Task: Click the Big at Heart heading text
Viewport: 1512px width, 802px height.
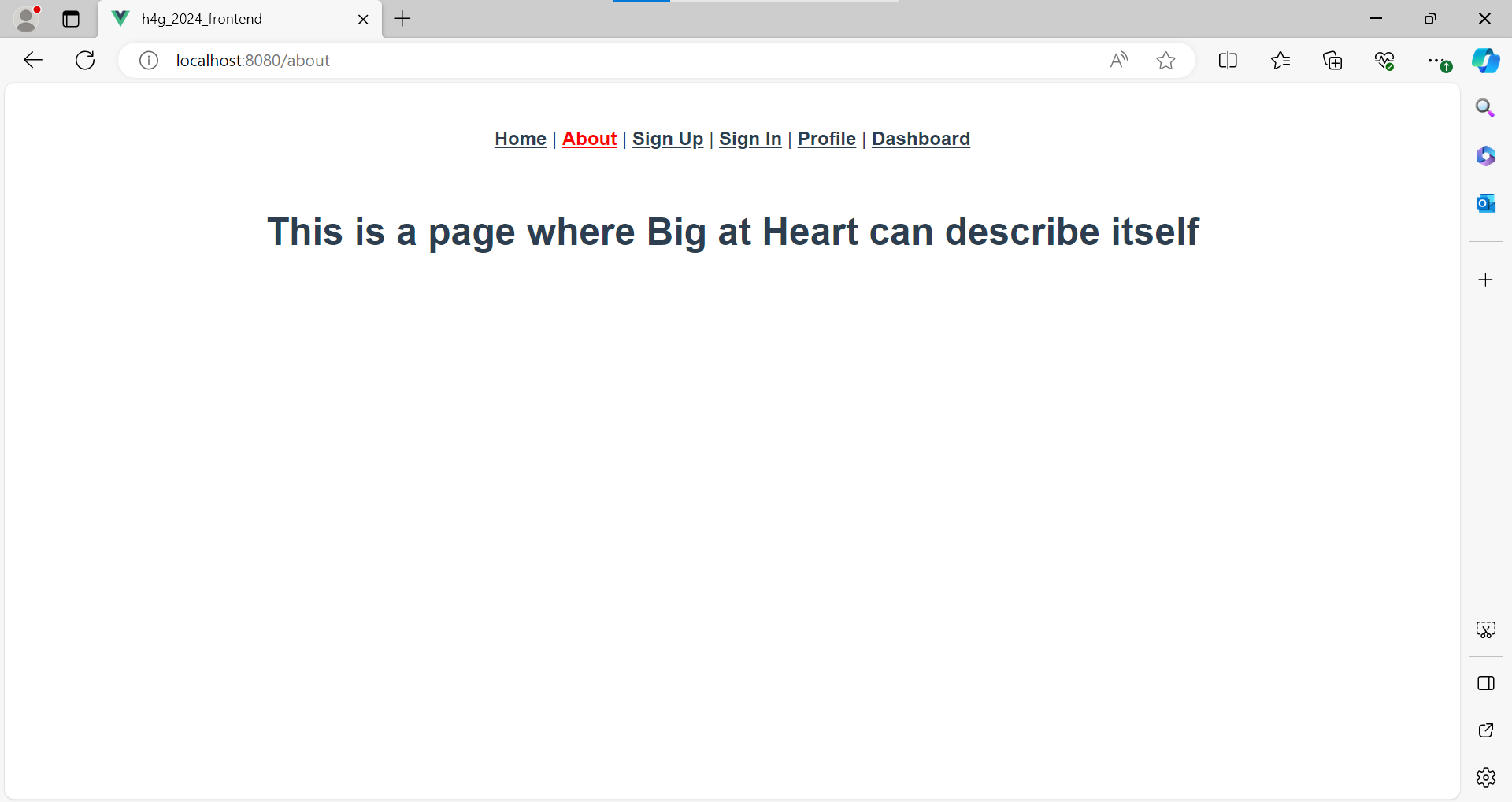Action: 733,232
